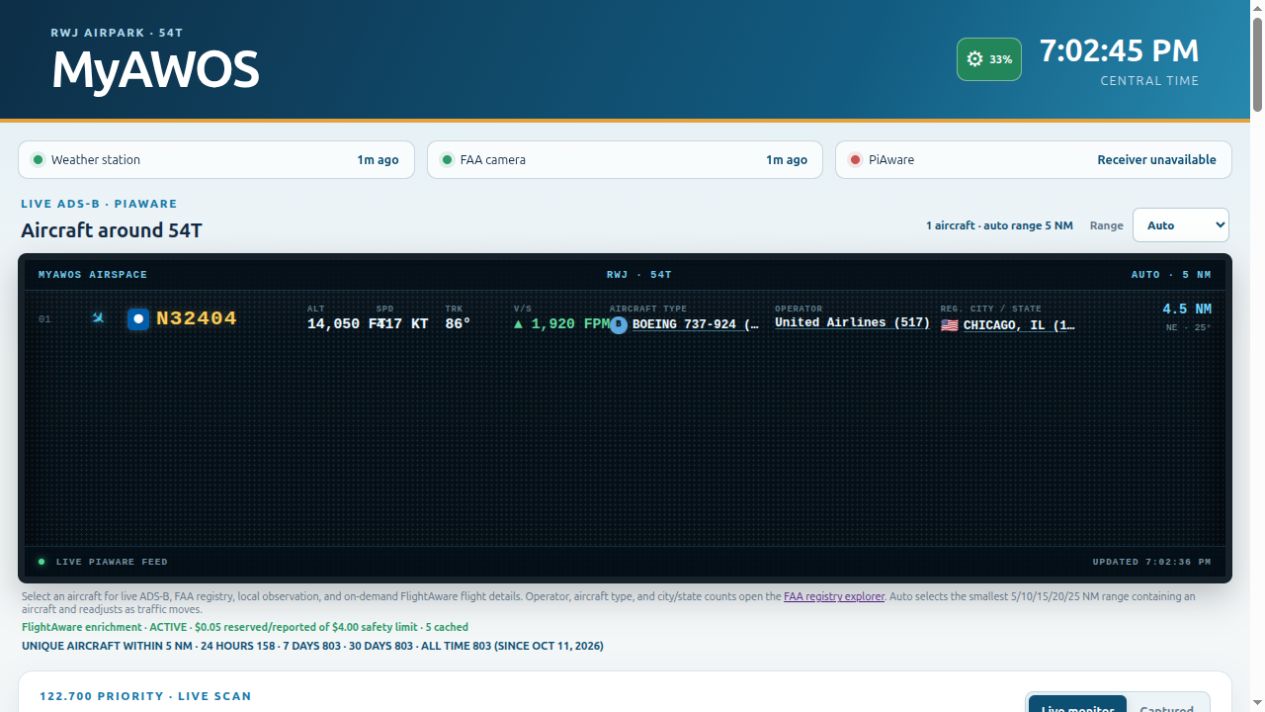Image resolution: width=1265 pixels, height=712 pixels.
Task: Click the CENTRAL TIME label
Action: [1150, 81]
